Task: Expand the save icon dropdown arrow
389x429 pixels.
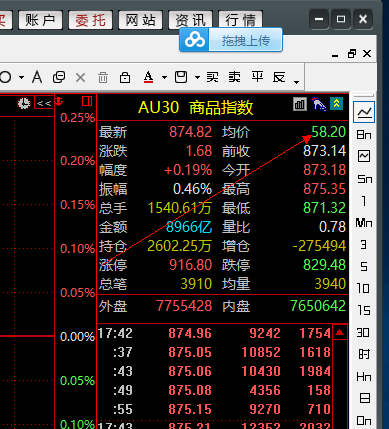Action: [x=197, y=78]
